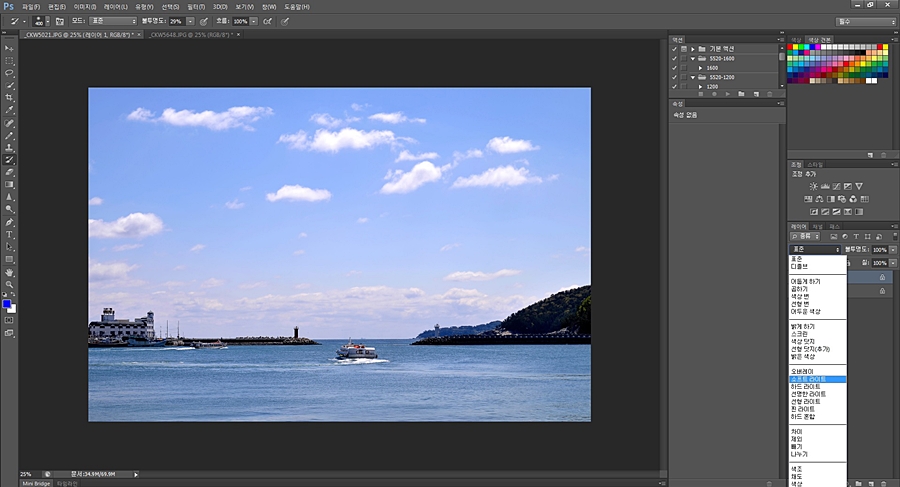Toggle checkmark for 5520-1600 action set
The width and height of the screenshot is (900, 487).
[674, 58]
